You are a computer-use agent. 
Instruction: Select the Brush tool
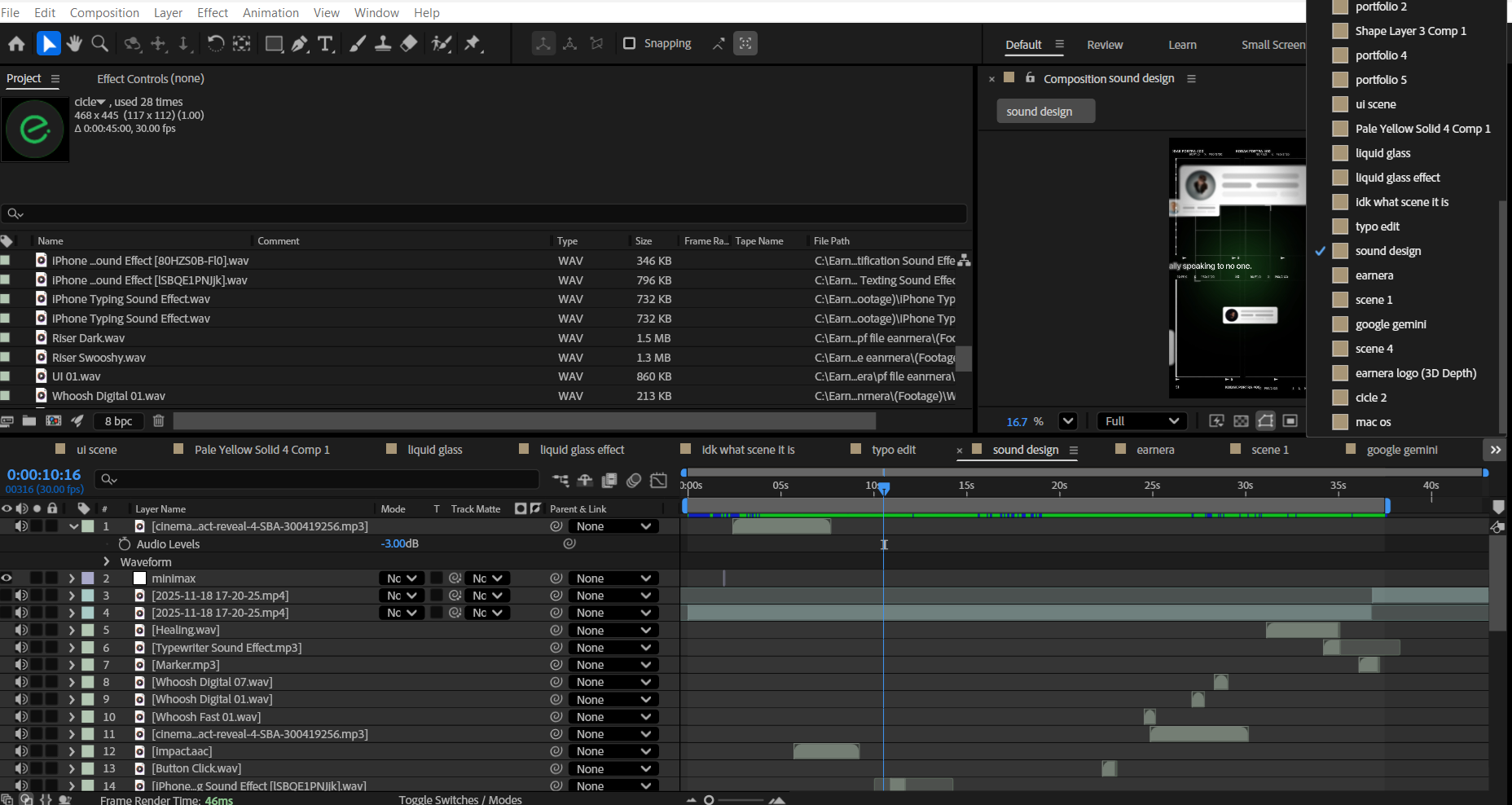click(x=357, y=44)
